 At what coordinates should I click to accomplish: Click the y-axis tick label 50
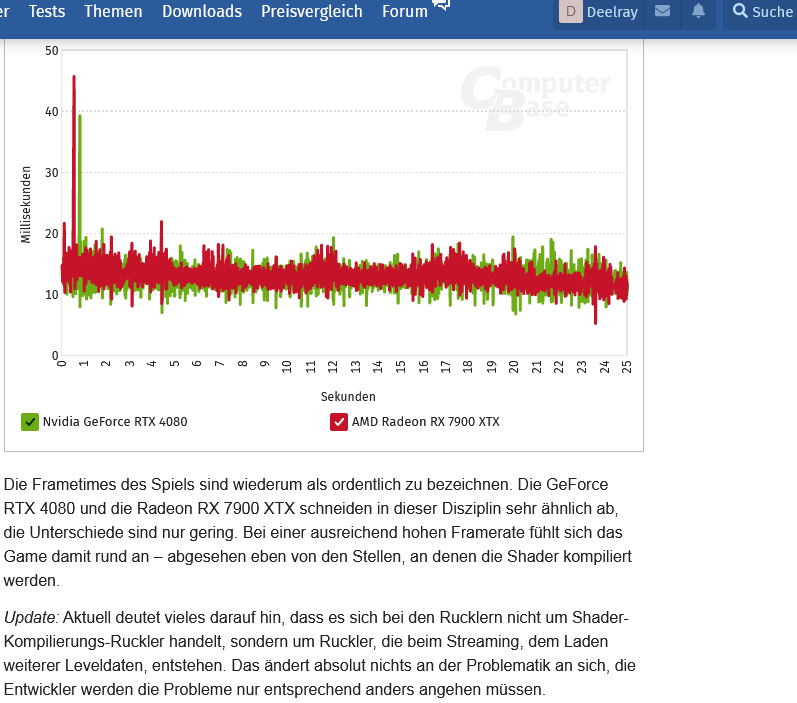(x=52, y=50)
